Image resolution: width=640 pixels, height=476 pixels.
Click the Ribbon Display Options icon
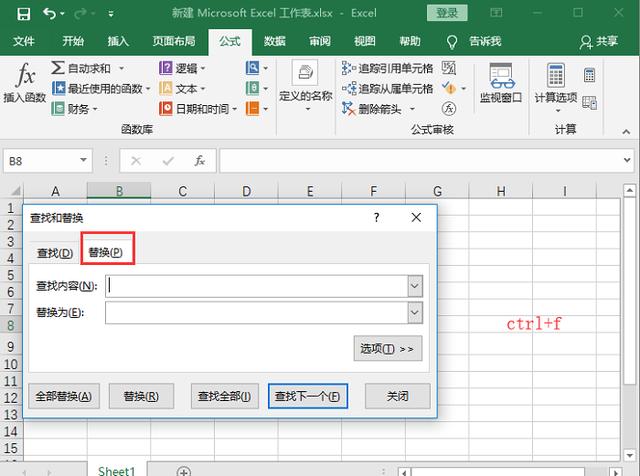click(496, 13)
